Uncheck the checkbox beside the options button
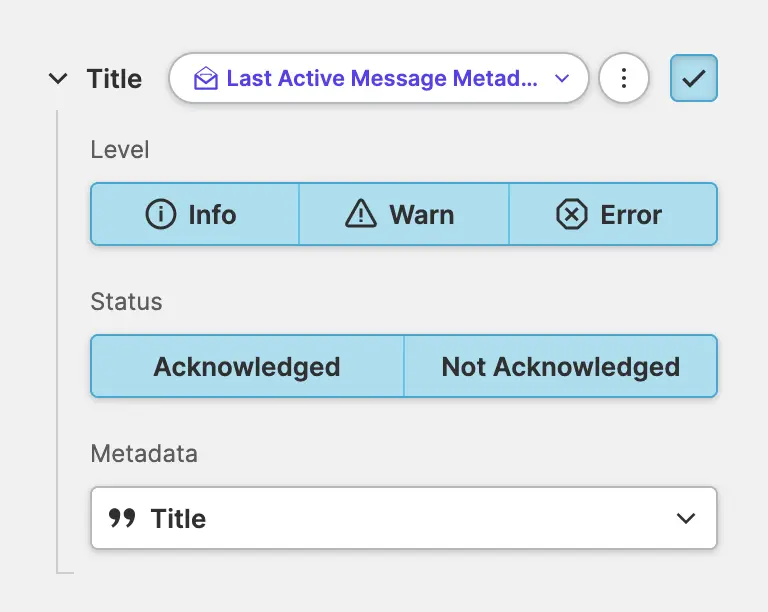The image size is (768, 612). [x=694, y=79]
